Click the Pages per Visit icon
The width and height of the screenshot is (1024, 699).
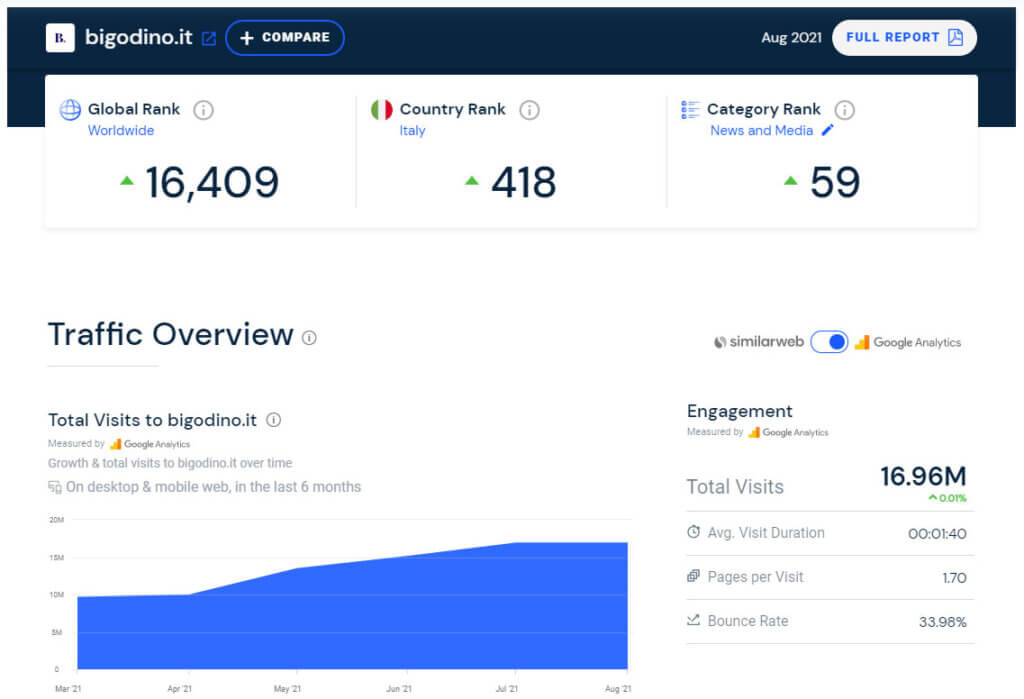click(694, 576)
